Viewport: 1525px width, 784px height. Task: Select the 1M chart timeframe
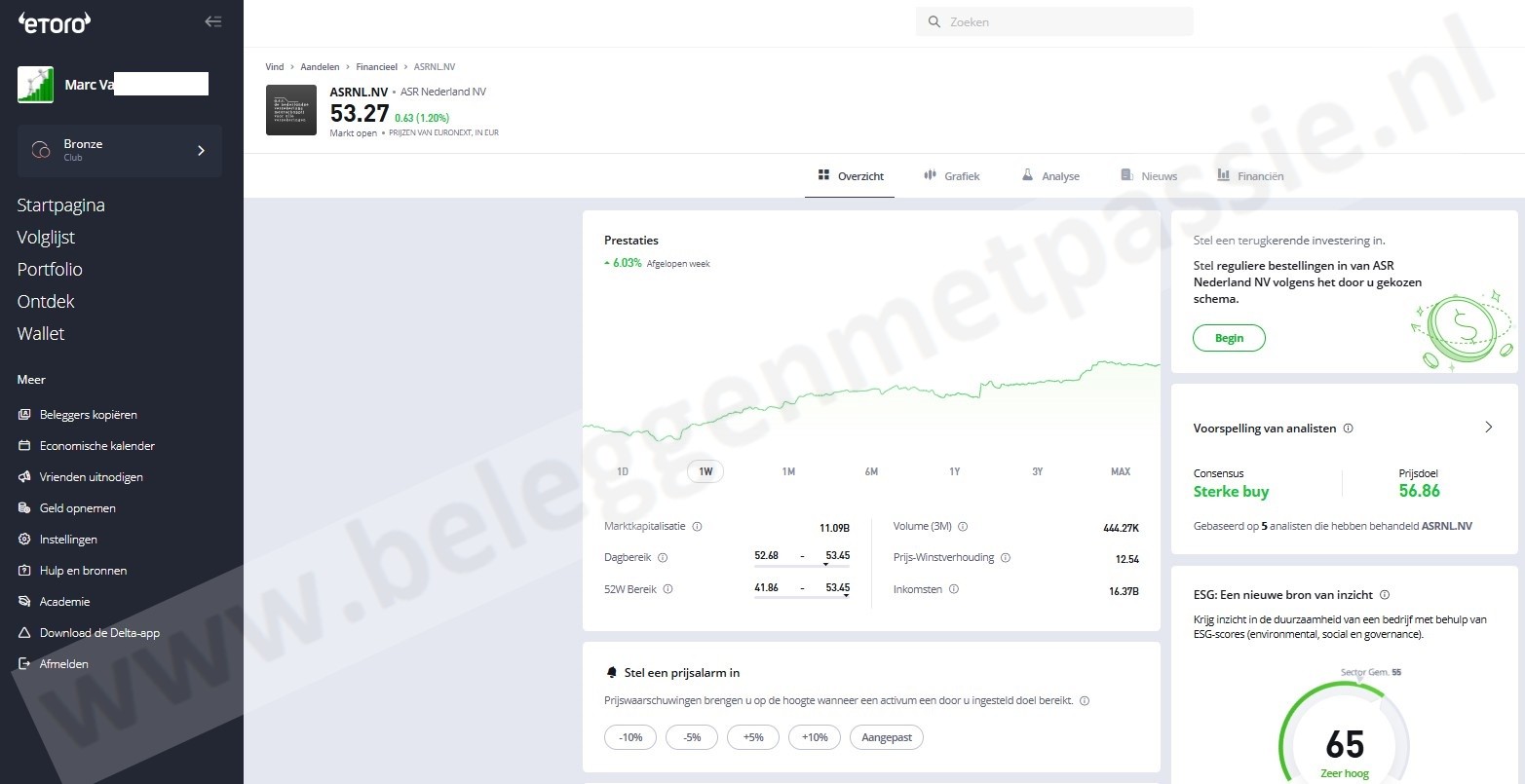788,472
